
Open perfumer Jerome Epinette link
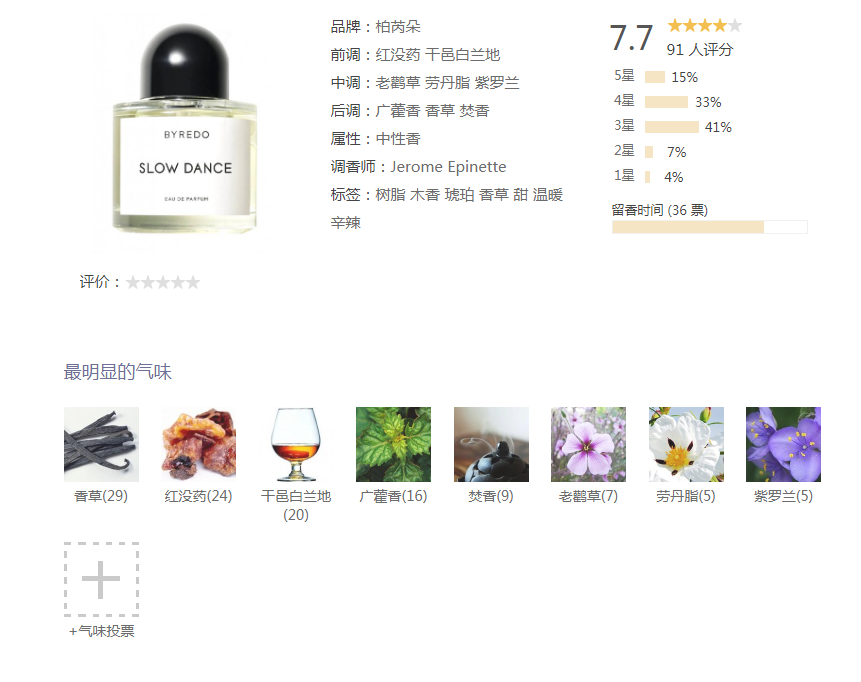448,167
